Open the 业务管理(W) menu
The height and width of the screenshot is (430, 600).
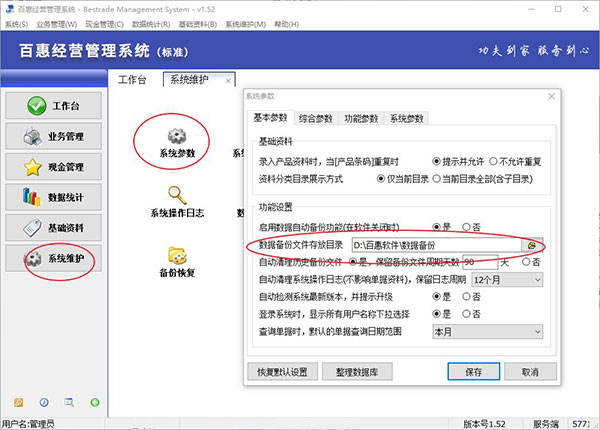pyautogui.click(x=57, y=24)
